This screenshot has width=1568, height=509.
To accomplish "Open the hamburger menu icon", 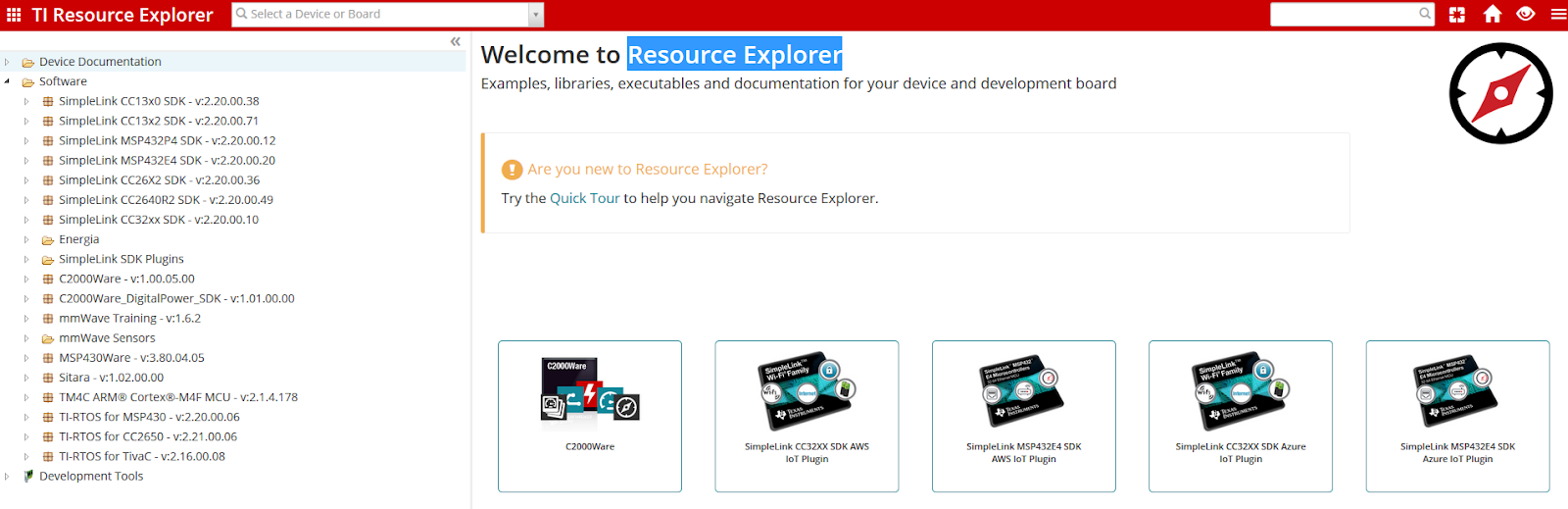I will [x=1558, y=15].
